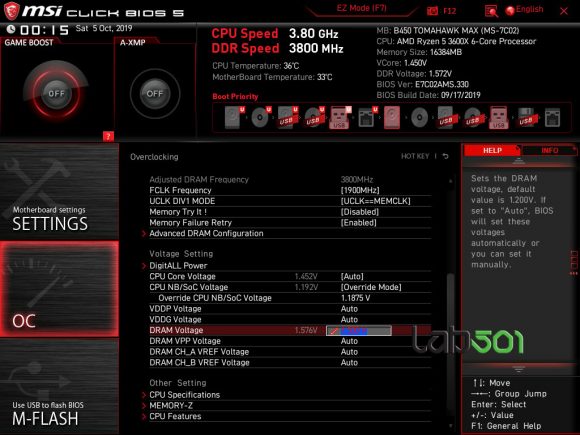Select DRAM CH_A VREF Voltage row
The height and width of the screenshot is (435, 580).
[x=290, y=351]
